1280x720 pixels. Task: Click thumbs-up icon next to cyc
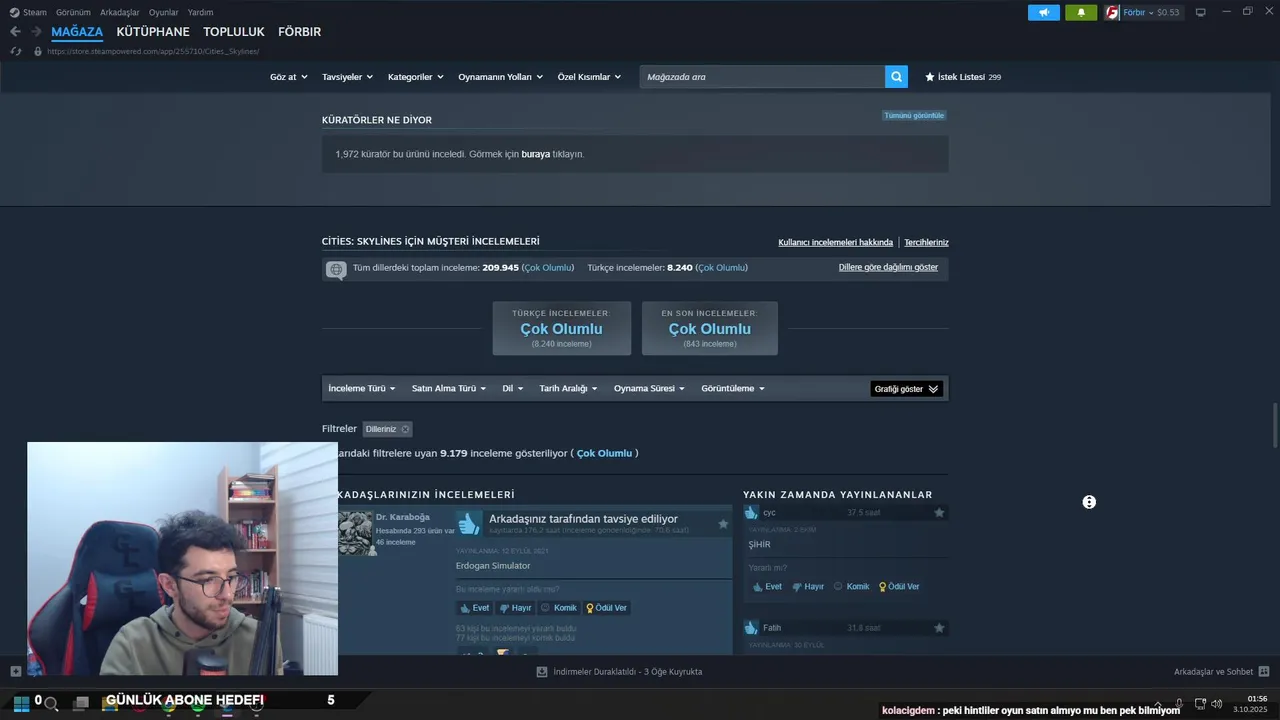(751, 513)
